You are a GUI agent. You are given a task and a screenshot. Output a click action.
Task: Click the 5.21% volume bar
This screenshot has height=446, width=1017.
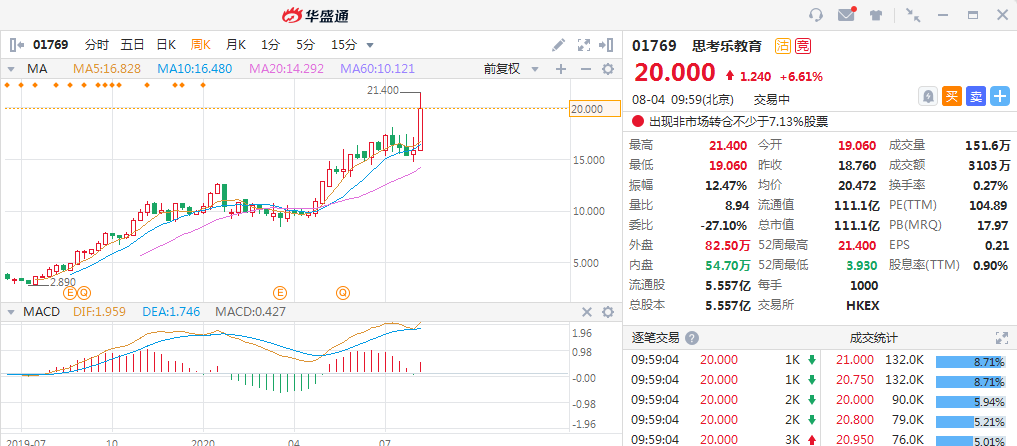coord(971,421)
